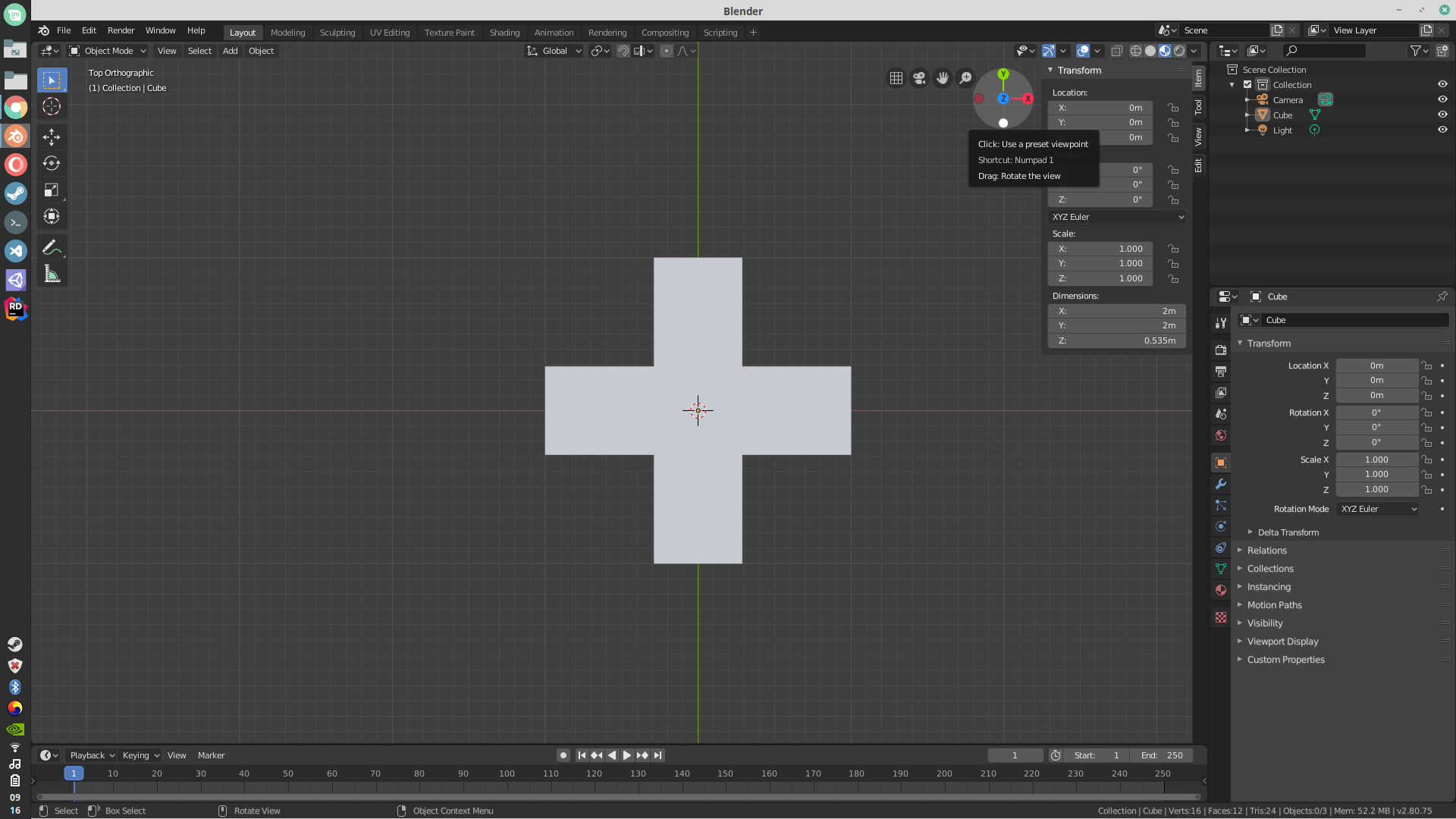Open the File menu
Screen dimensions: 1456x819
64,30
